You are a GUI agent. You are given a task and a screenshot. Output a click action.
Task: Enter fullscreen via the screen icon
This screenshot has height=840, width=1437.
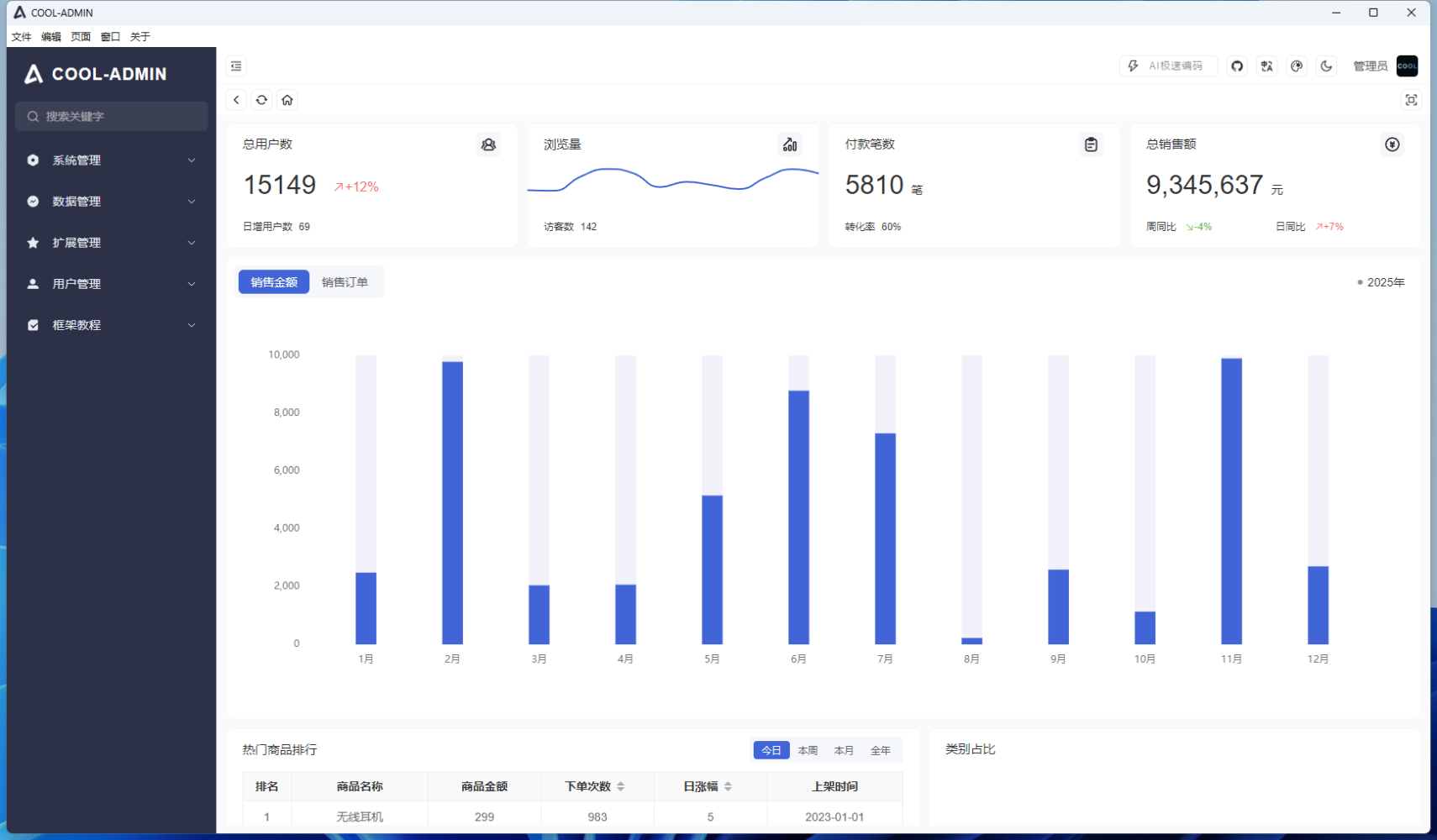pyautogui.click(x=1411, y=99)
